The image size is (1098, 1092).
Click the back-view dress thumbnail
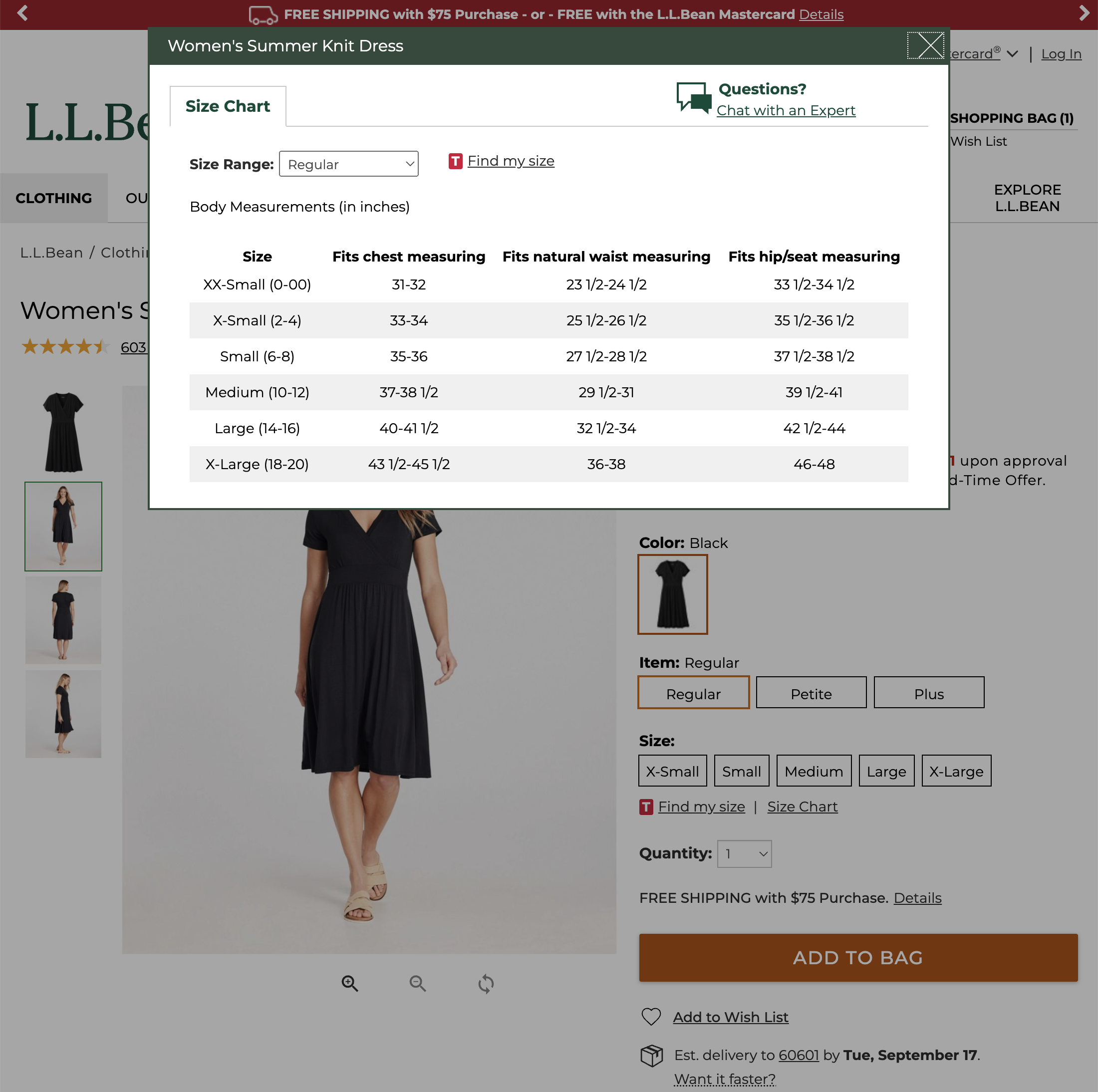coord(63,619)
